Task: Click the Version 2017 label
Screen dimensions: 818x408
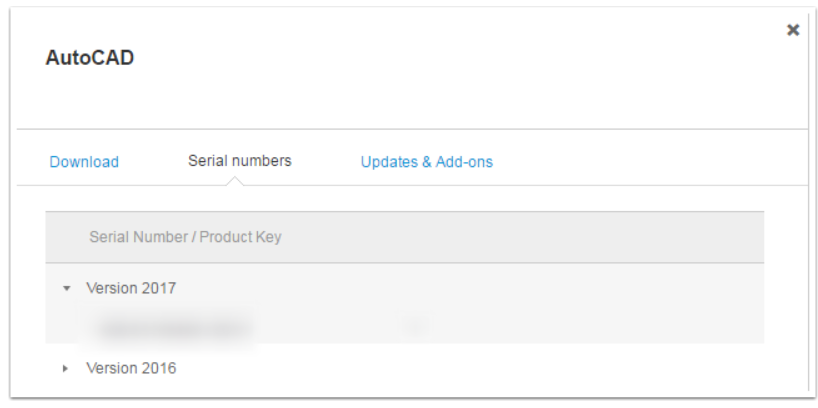Action: click(x=131, y=289)
